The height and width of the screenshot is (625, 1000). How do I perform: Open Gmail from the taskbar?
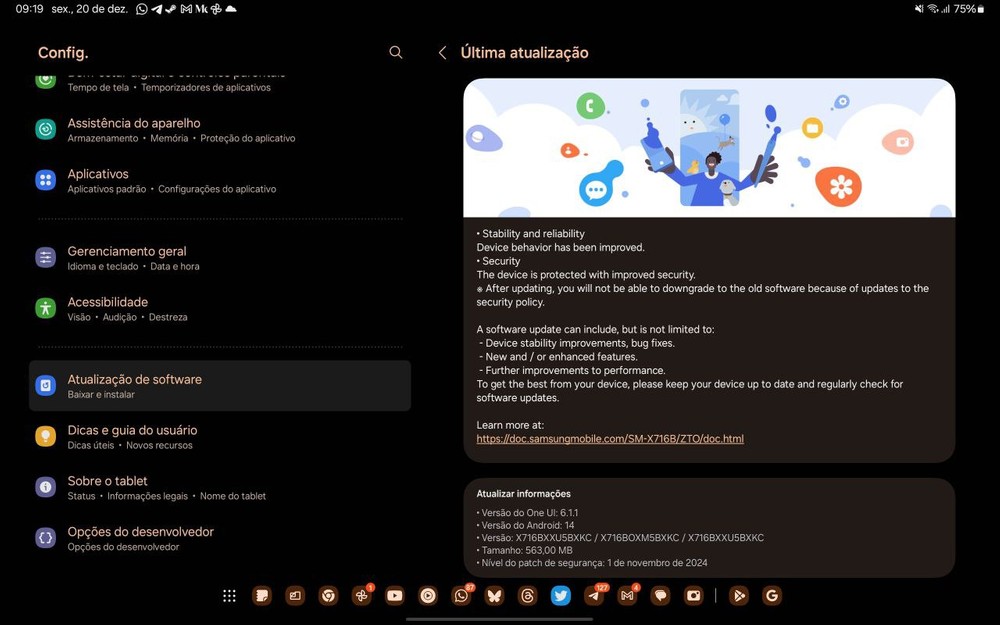(627, 596)
